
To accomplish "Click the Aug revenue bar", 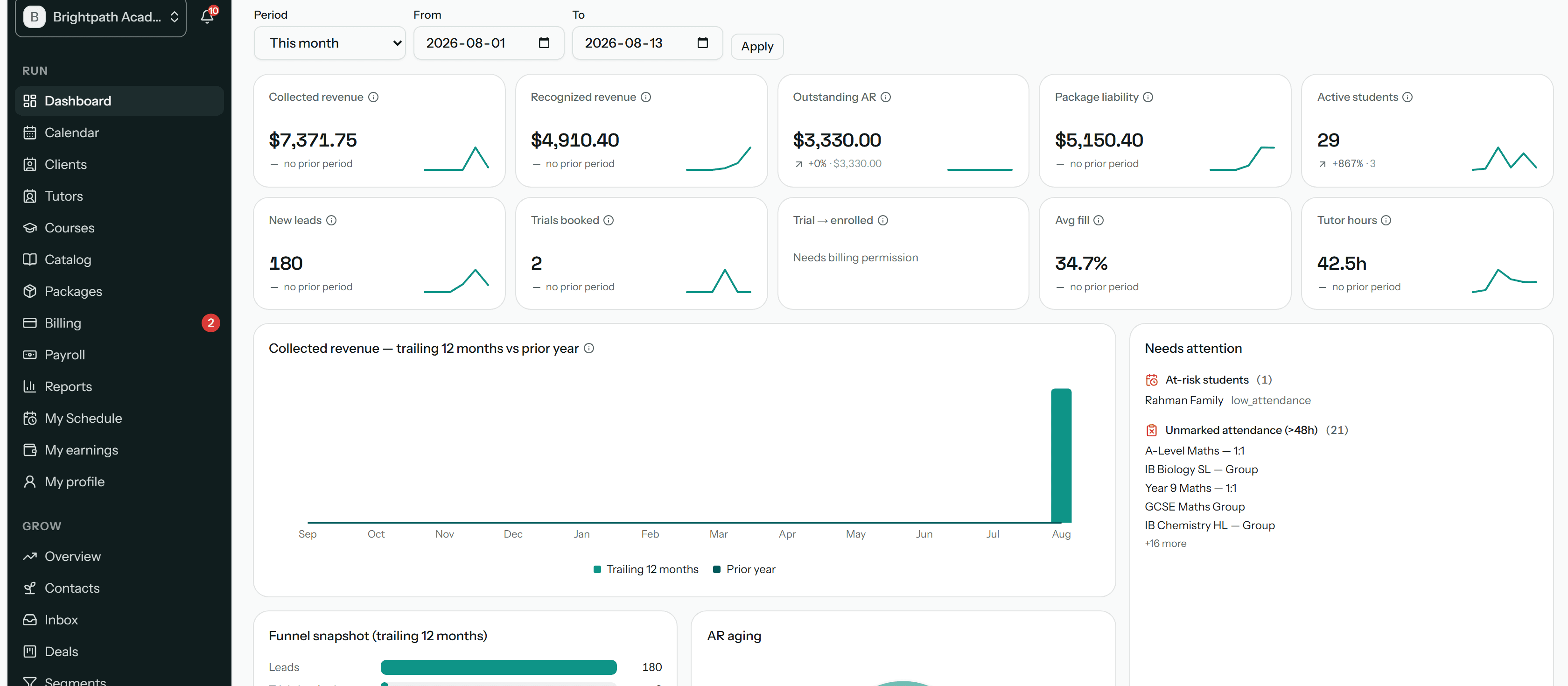I will tap(1061, 455).
